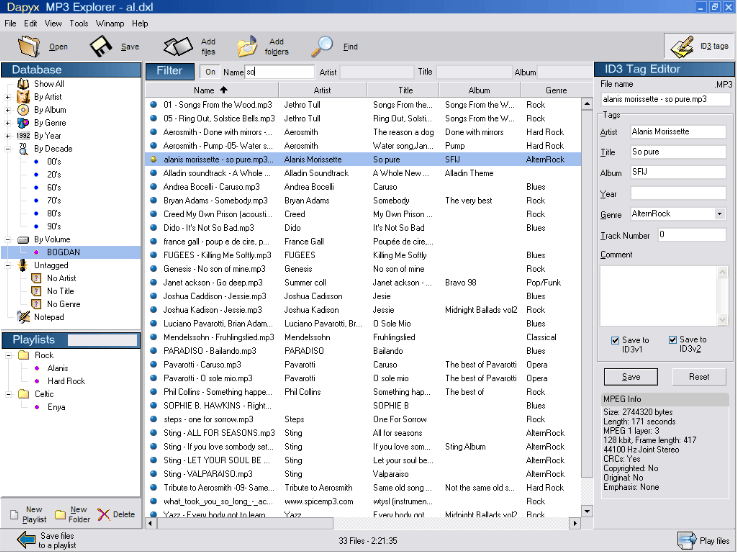The image size is (737, 552).
Task: Collapse the By Decade tree node
Action: pyautogui.click(x=8, y=148)
